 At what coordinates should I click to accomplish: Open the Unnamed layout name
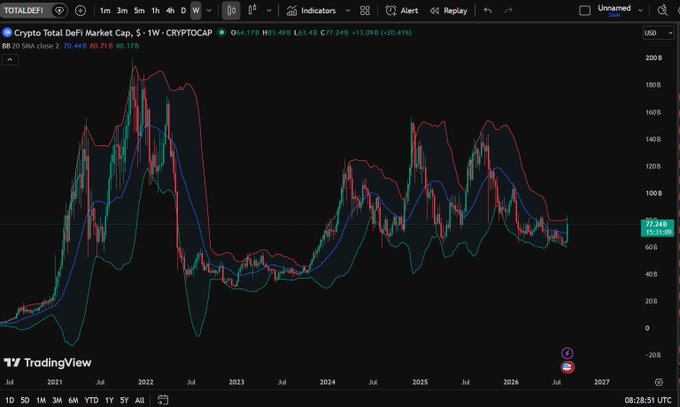(614, 10)
